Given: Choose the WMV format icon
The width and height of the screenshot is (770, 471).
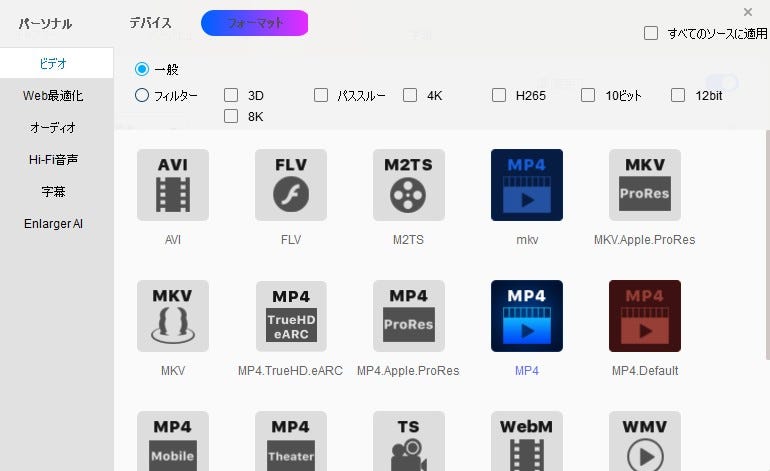Looking at the screenshot, I should tap(645, 441).
